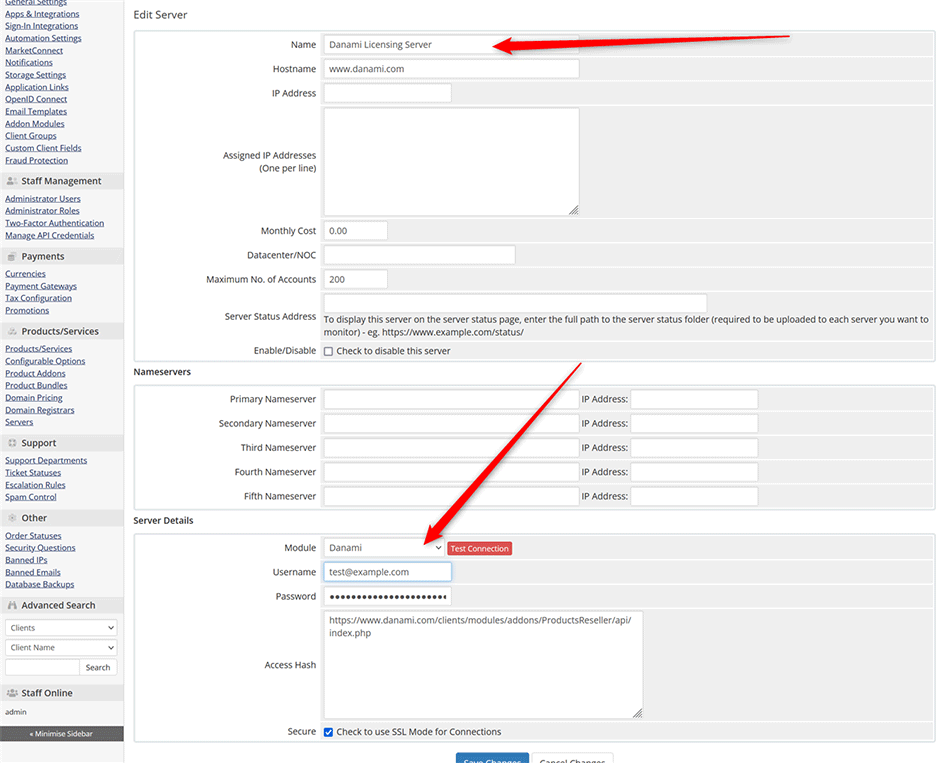The height and width of the screenshot is (763, 940).
Task: Toggle the SSL Mode for Connections checkbox
Action: (329, 732)
